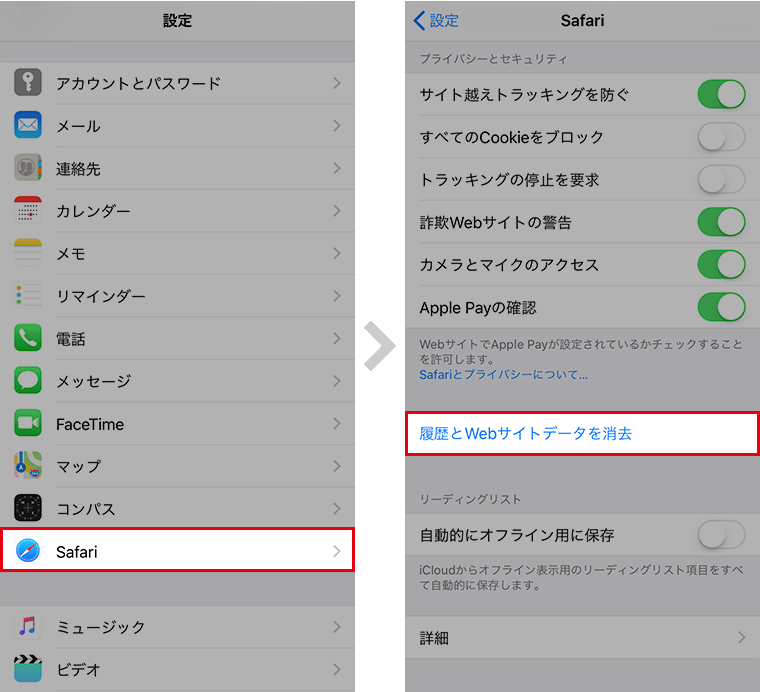Select the マップ settings label
The width and height of the screenshot is (760, 692).
pos(79,466)
